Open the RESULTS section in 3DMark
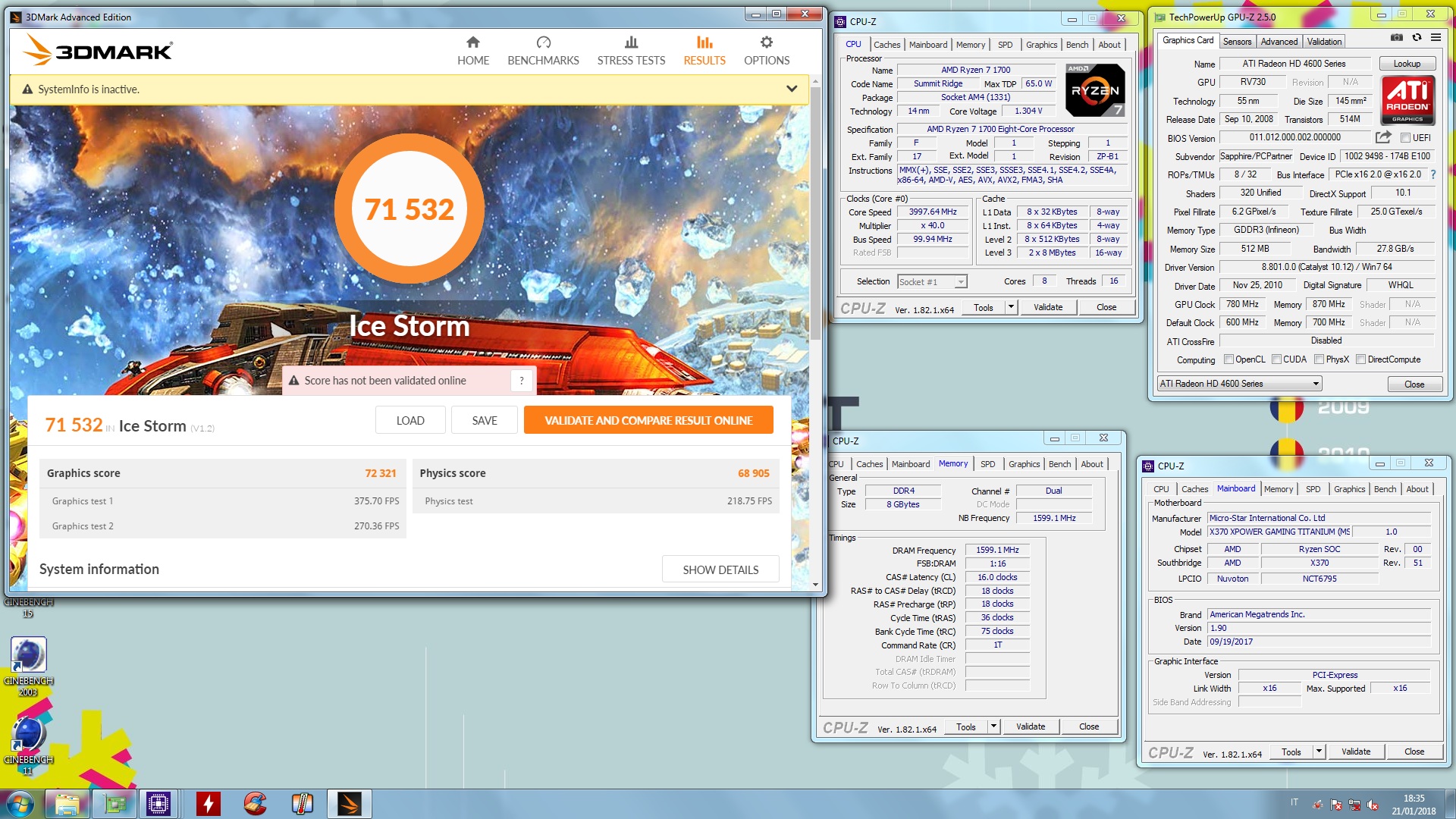This screenshot has height=819, width=1456. coord(704,51)
